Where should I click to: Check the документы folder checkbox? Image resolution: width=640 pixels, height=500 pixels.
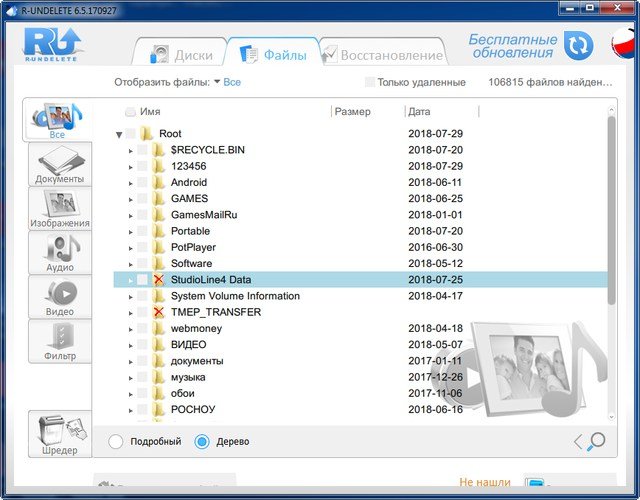click(x=142, y=360)
